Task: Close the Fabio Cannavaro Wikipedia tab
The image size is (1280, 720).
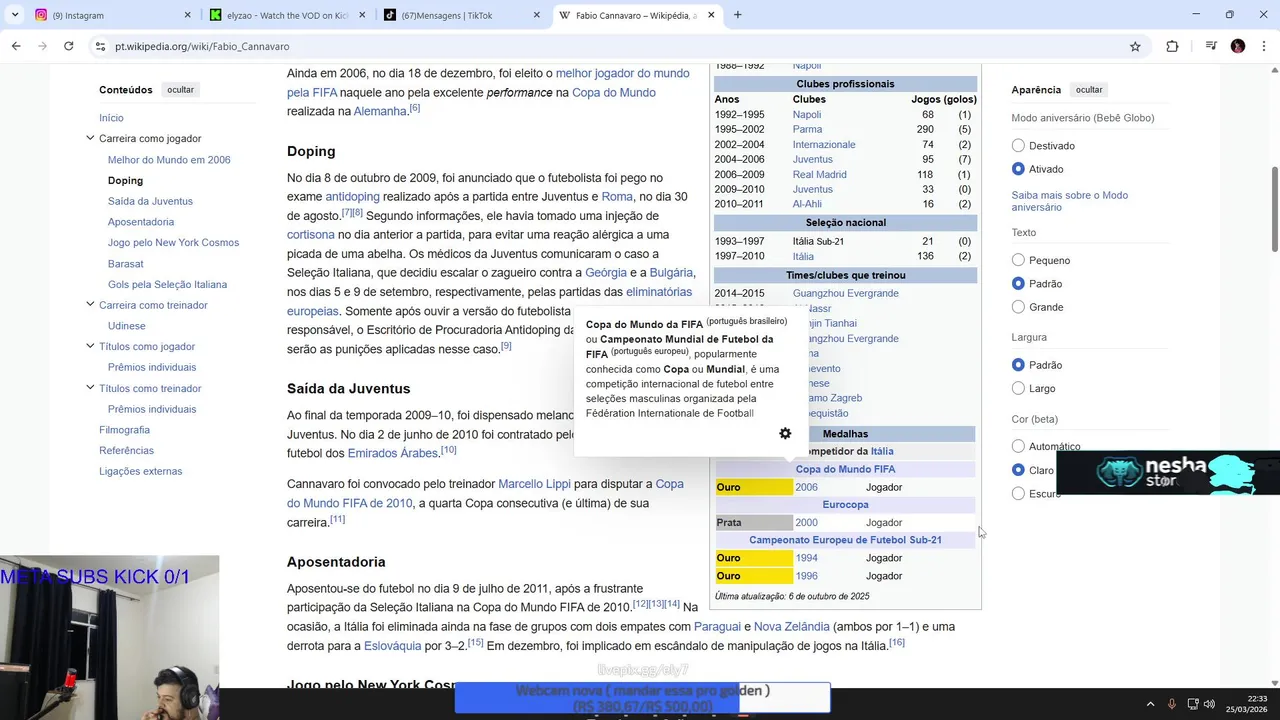Action: [711, 15]
